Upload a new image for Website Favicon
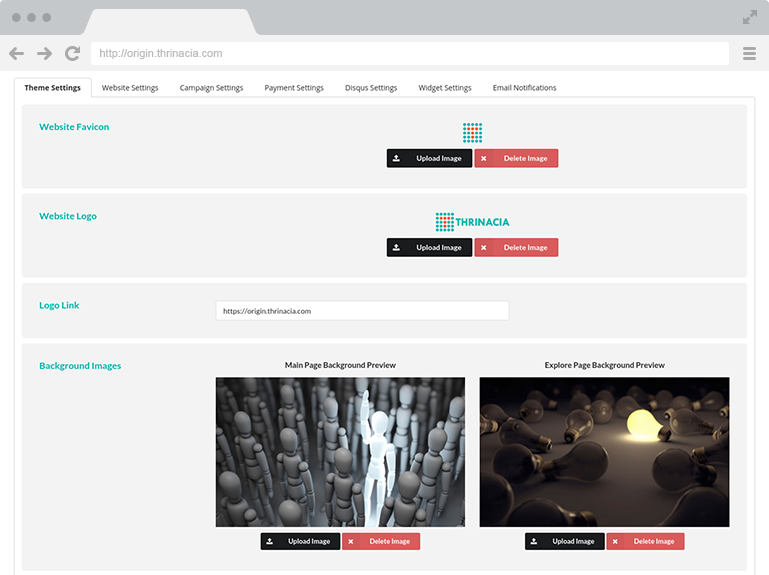 (429, 158)
